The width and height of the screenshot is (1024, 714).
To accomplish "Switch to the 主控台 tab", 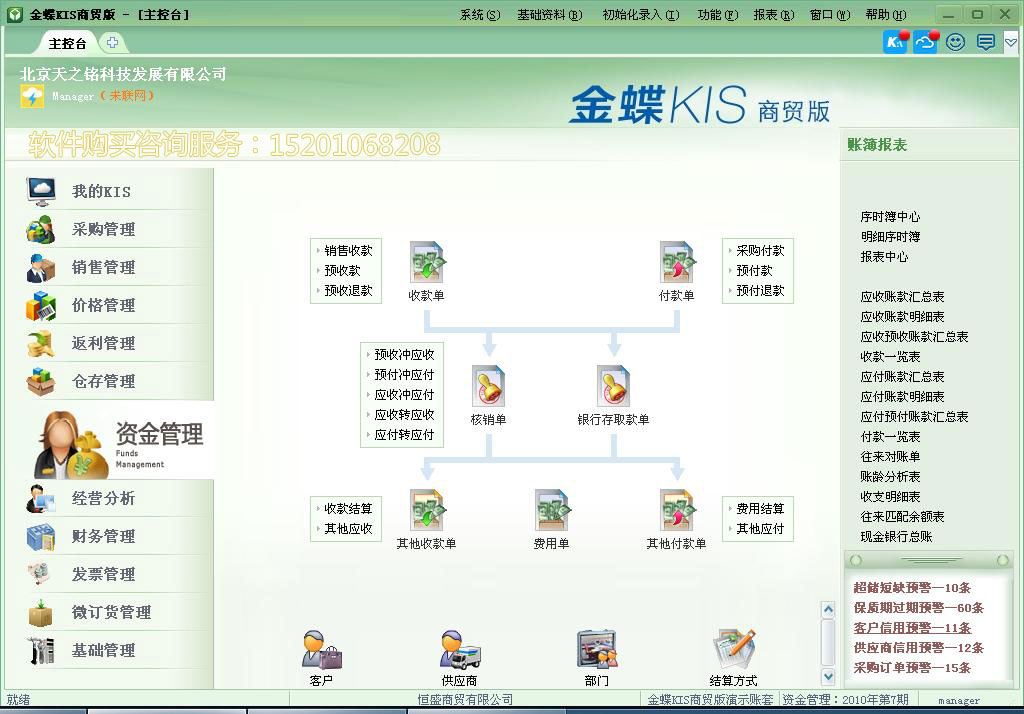I will 66,43.
